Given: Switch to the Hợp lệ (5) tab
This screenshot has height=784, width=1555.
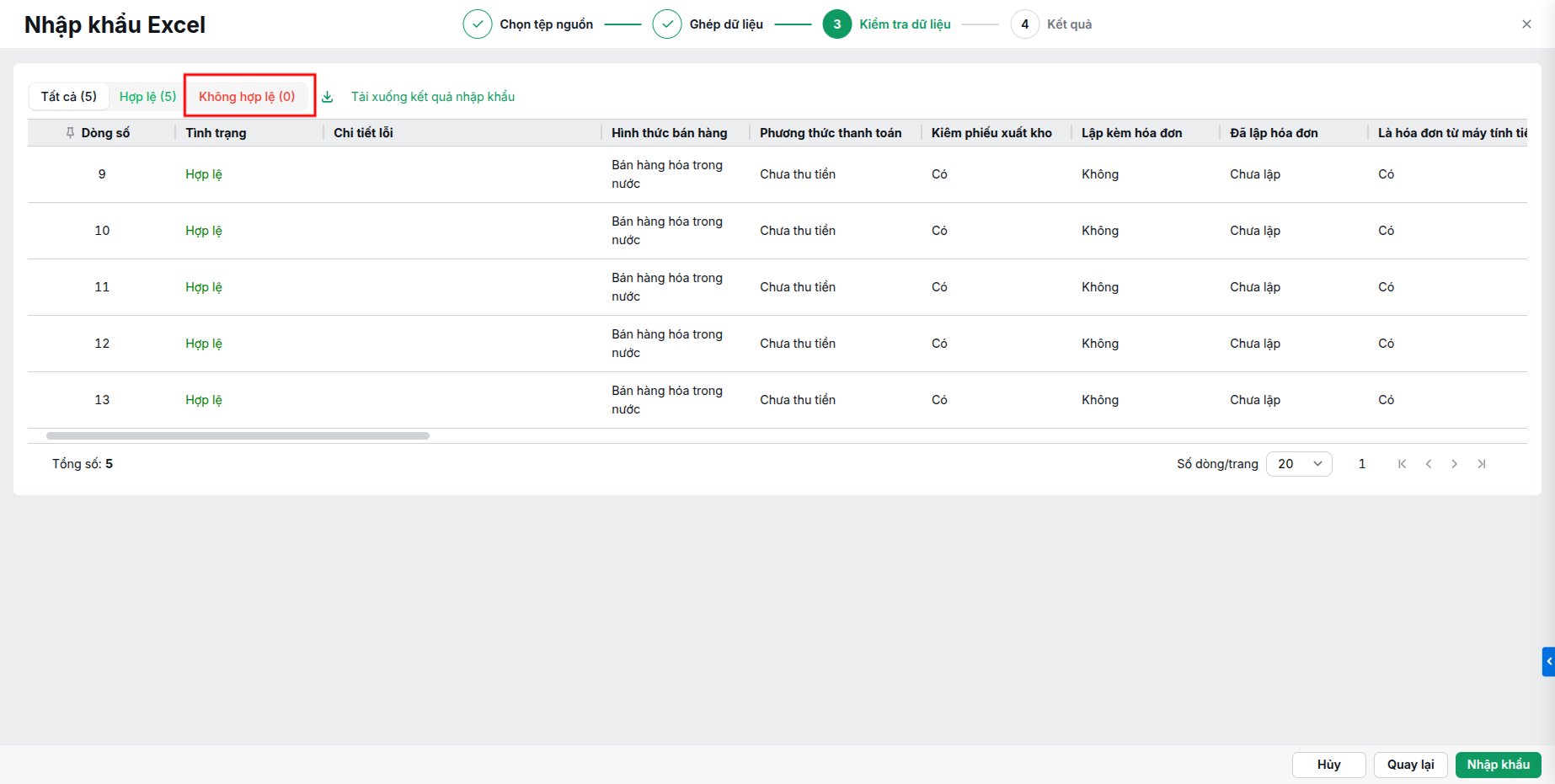Looking at the screenshot, I should point(147,97).
